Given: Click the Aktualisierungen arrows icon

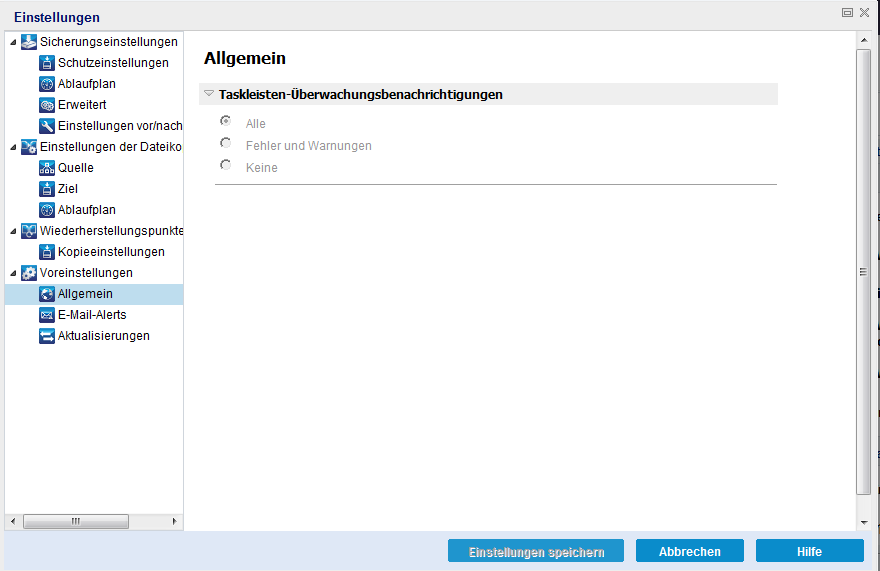Looking at the screenshot, I should coord(47,336).
